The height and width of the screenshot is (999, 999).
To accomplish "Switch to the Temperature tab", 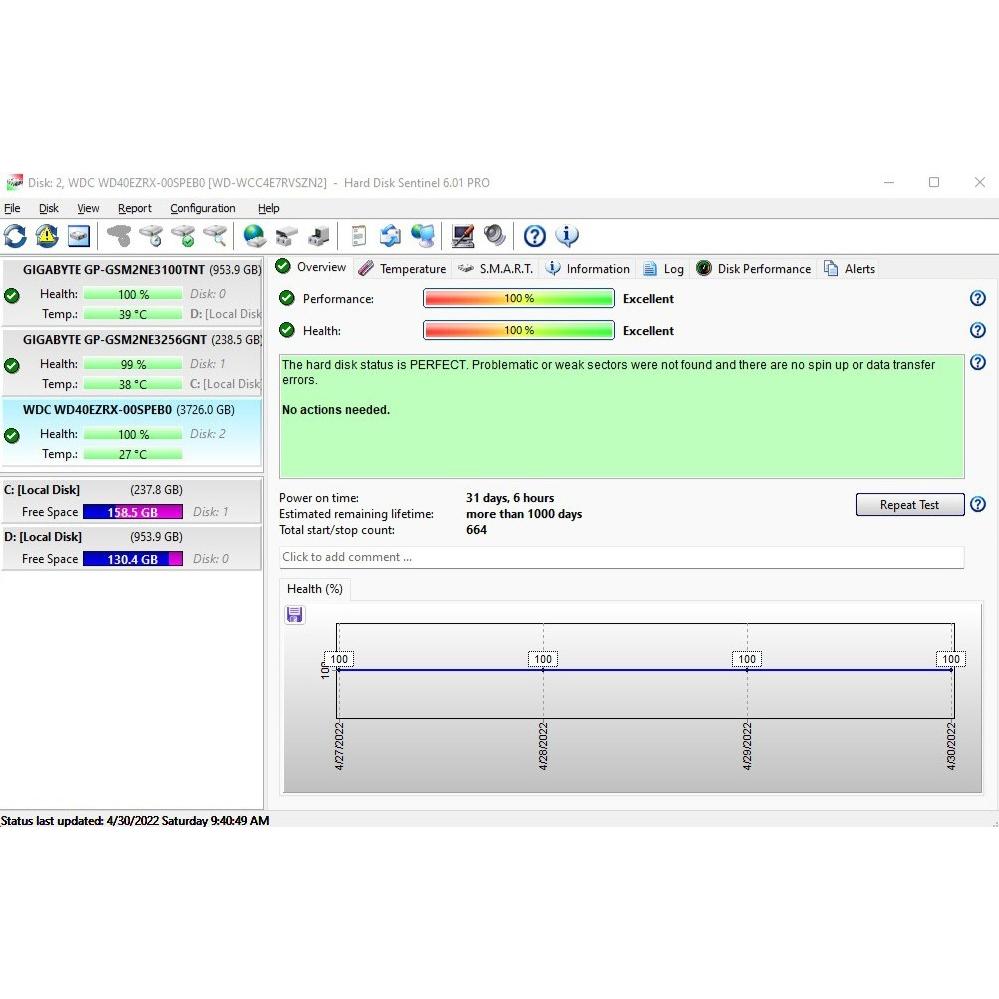I will click(x=403, y=268).
